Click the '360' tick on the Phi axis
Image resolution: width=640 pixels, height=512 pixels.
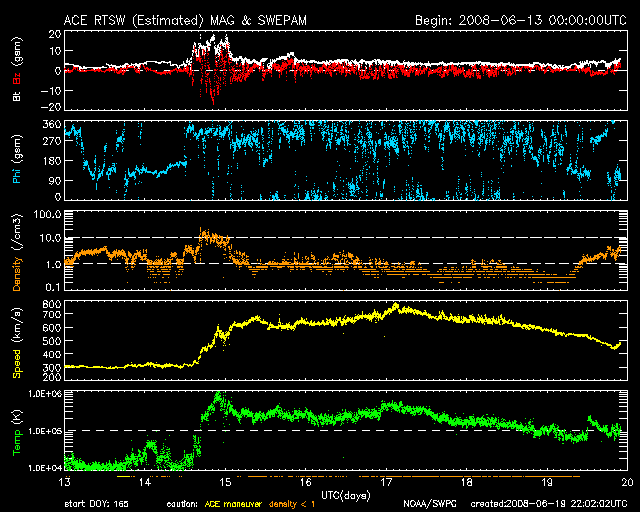tap(52, 124)
